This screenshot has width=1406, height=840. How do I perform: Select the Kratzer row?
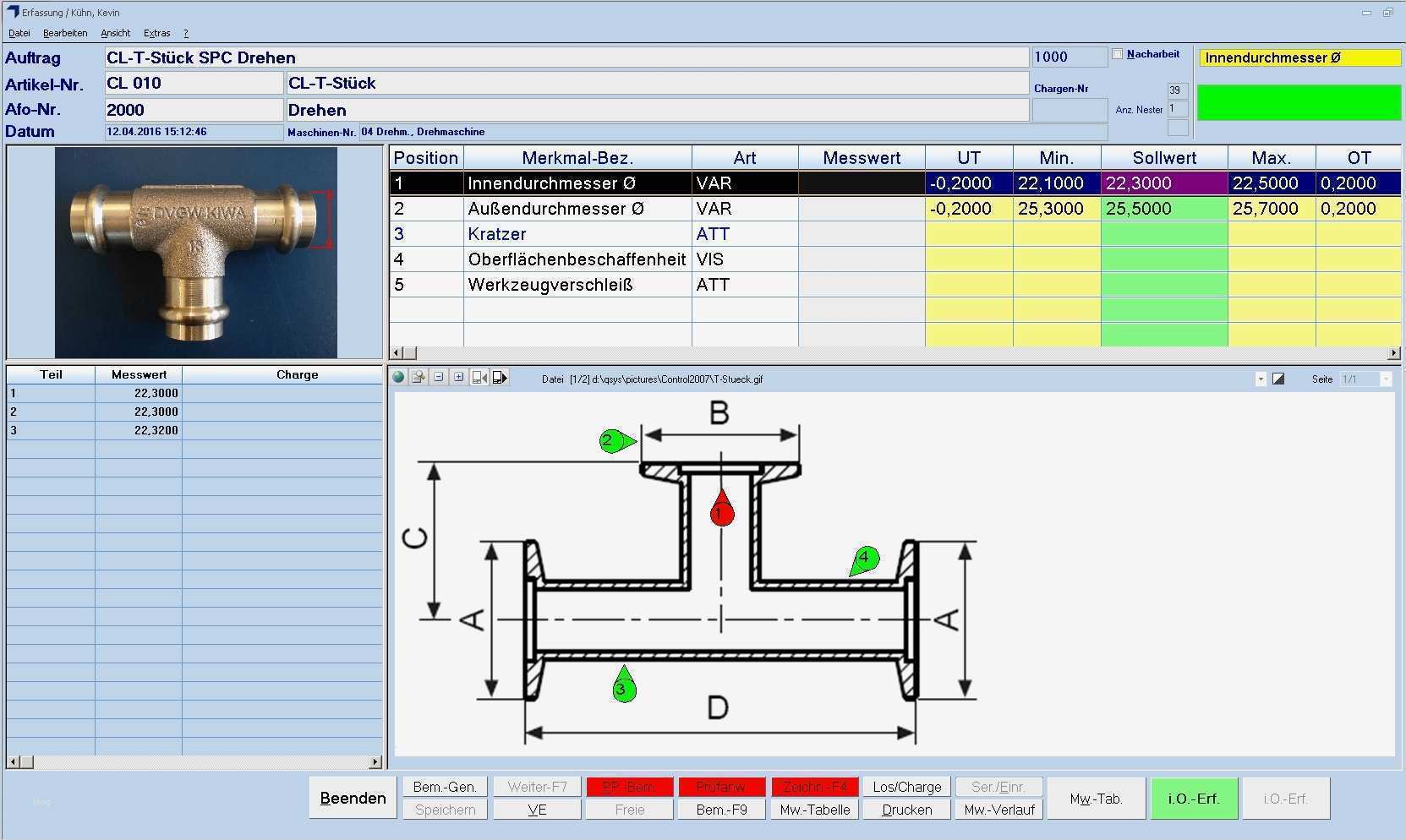(x=894, y=234)
